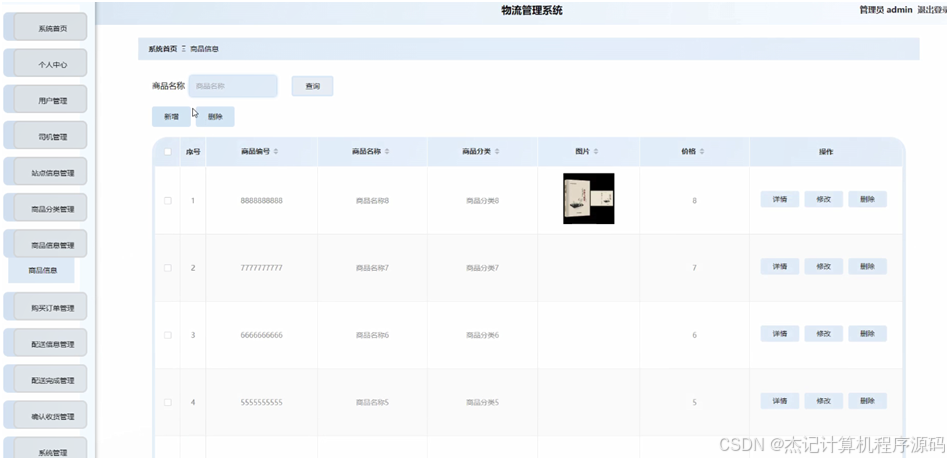Click the 删除 button beside 新增
This screenshot has width=949, height=460.
point(215,117)
